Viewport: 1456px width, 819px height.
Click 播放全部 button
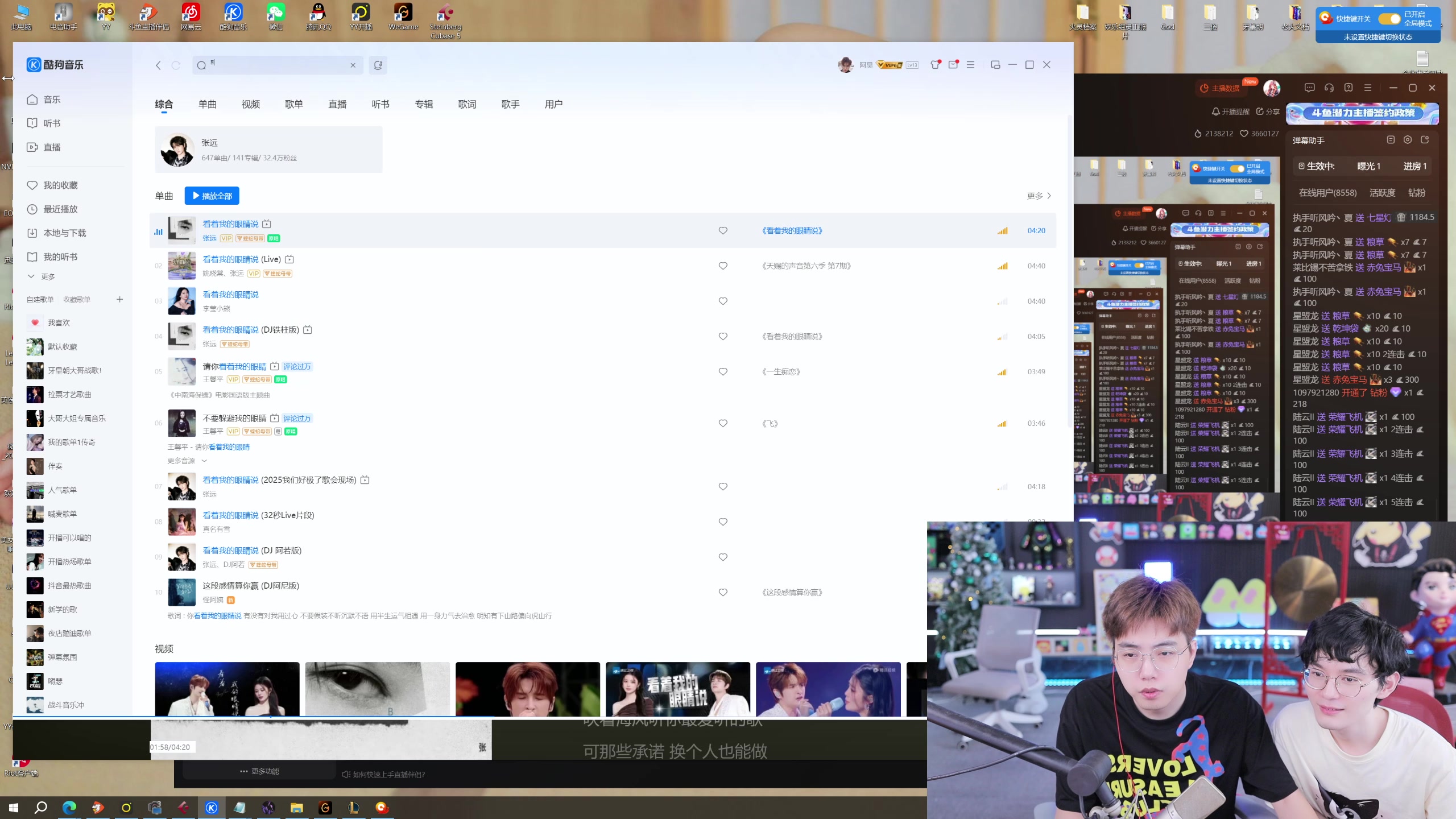pos(212,196)
